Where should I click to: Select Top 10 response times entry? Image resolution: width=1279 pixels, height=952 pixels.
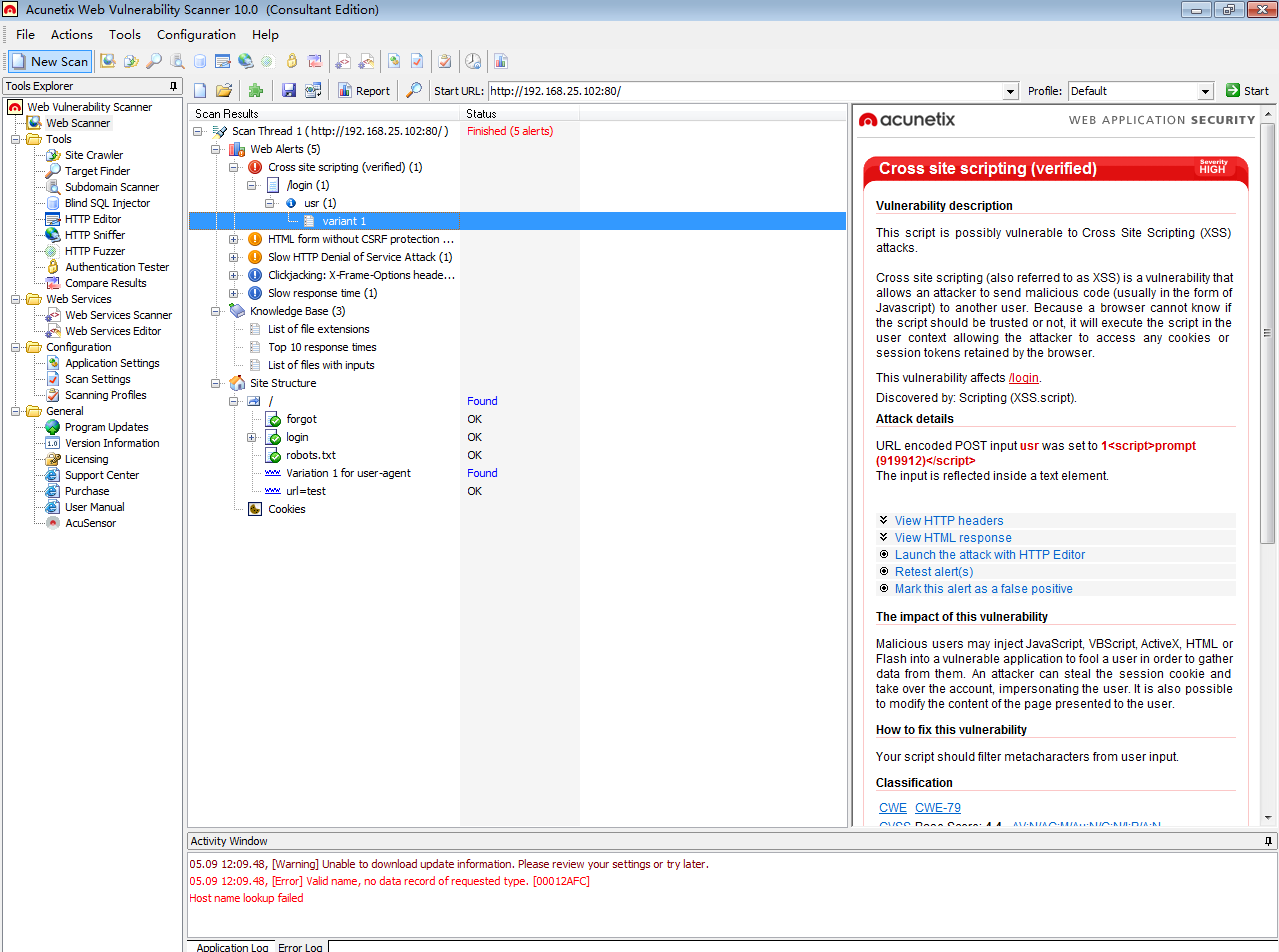[x=322, y=347]
